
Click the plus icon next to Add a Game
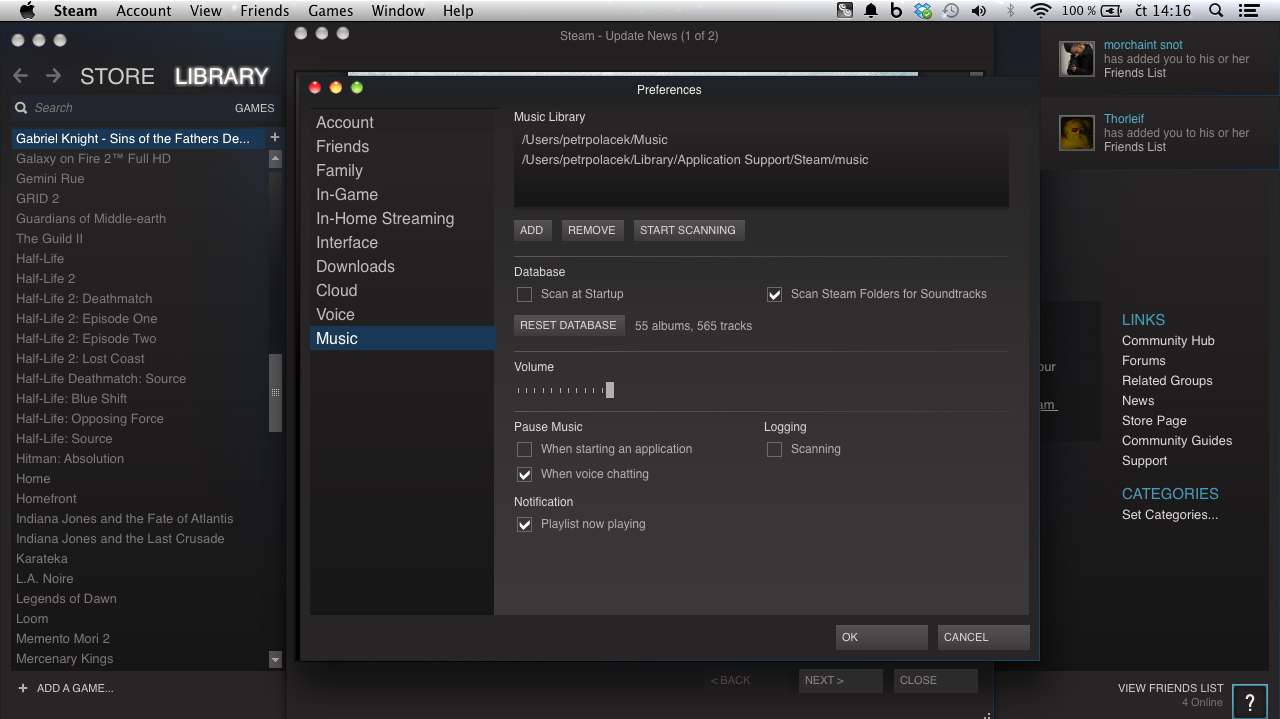(23, 688)
